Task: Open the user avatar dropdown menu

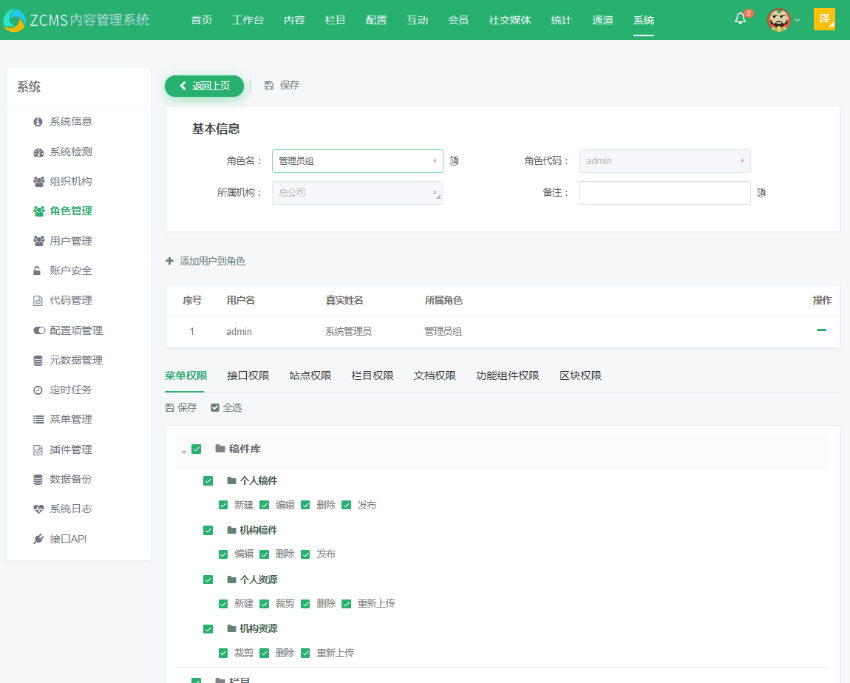Action: [x=779, y=18]
